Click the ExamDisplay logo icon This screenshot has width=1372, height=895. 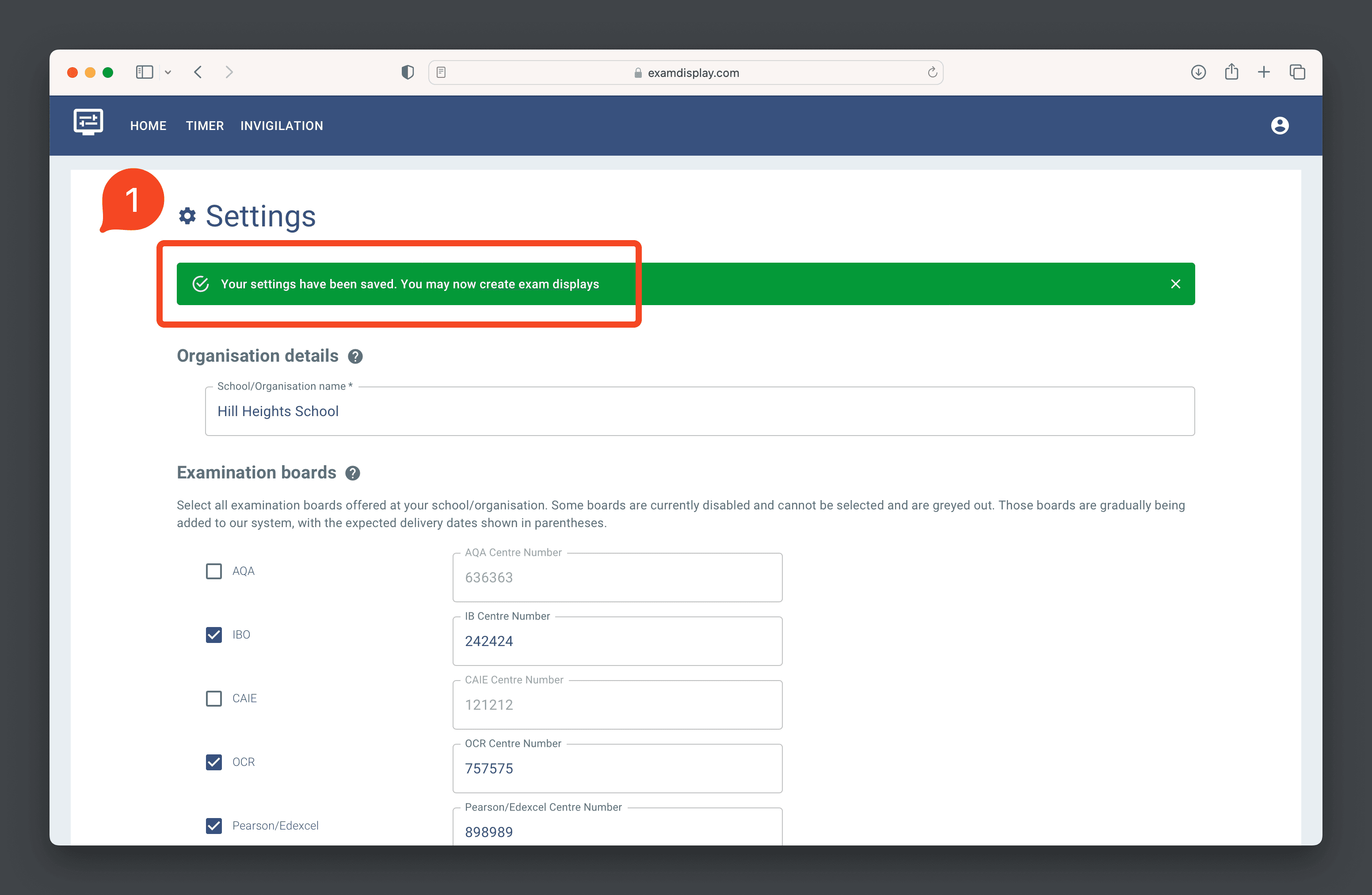click(x=88, y=122)
